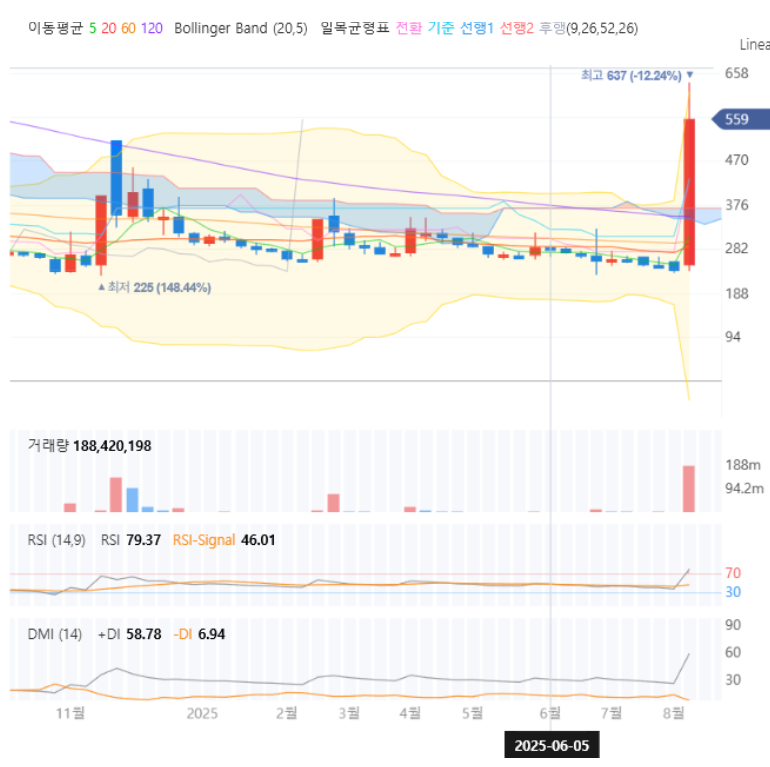Click the 이동평균 legend label

click(55, 28)
